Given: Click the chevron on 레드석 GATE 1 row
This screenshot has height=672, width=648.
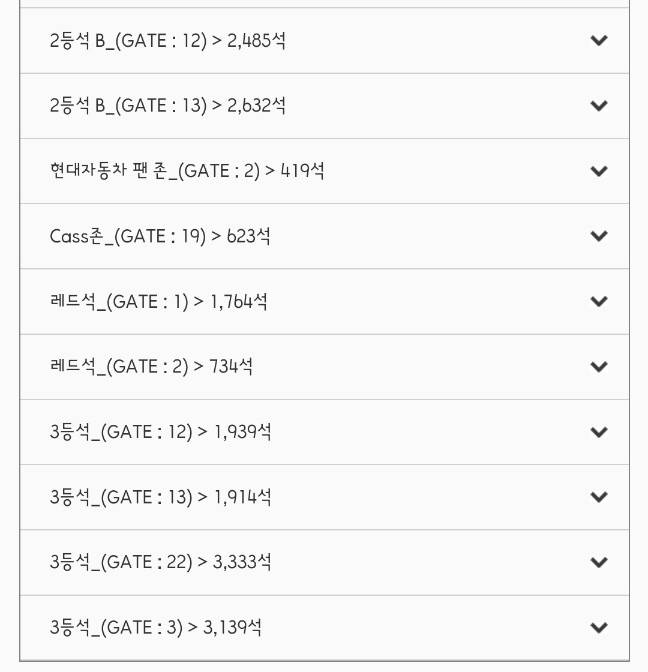Looking at the screenshot, I should click(599, 302).
